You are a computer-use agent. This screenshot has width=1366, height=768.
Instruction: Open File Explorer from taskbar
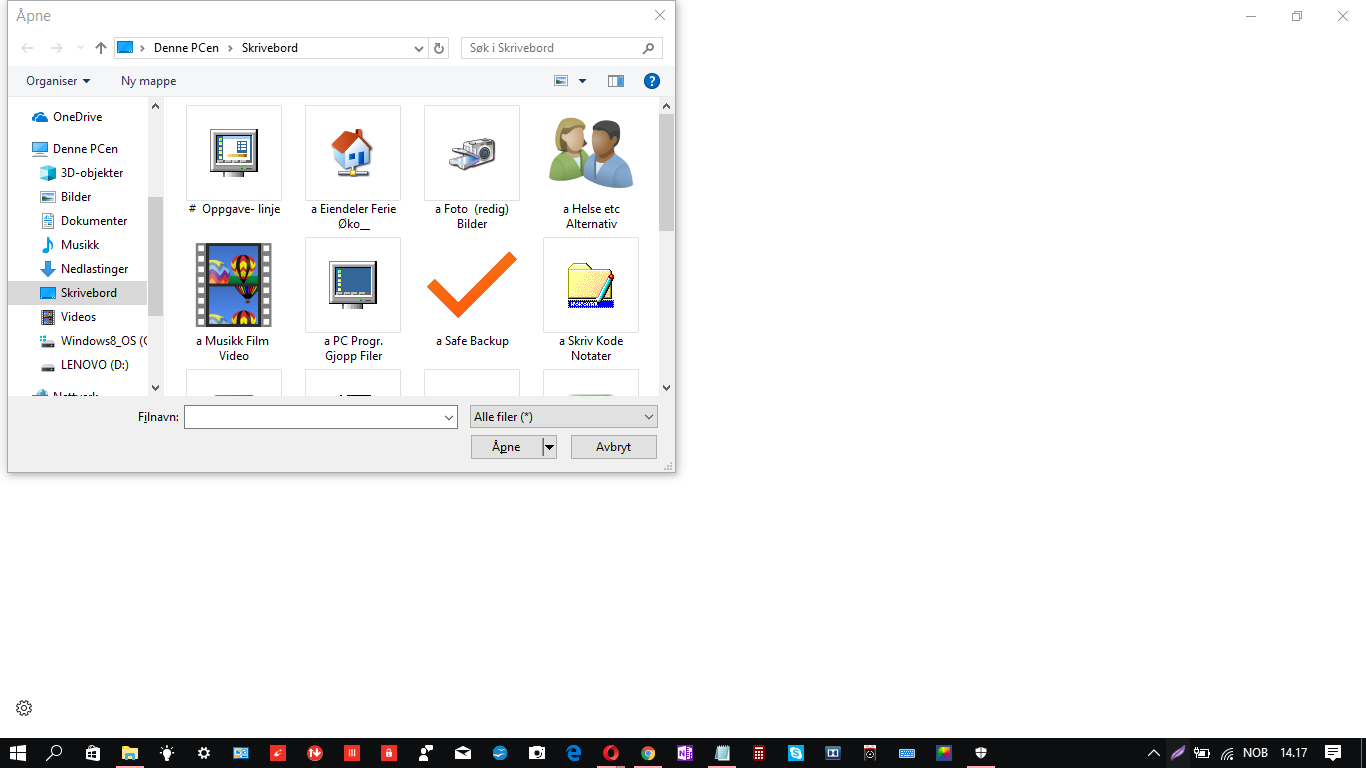pyautogui.click(x=129, y=753)
